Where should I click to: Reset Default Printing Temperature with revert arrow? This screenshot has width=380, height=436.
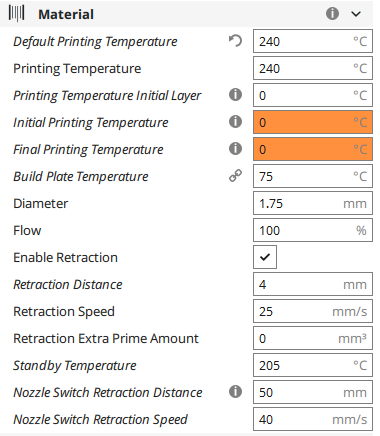coord(235,41)
